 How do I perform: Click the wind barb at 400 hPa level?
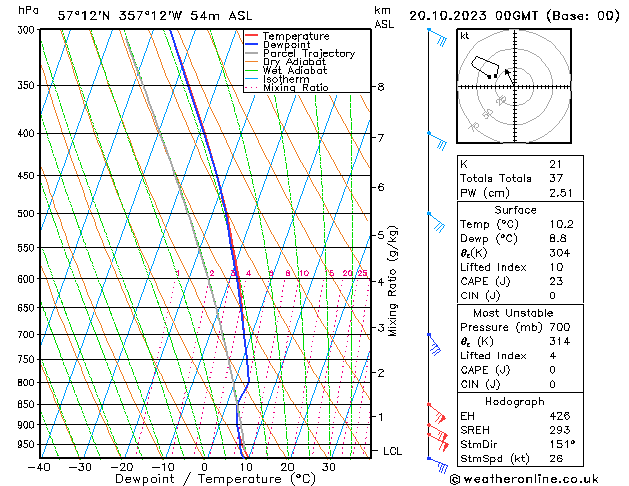tap(438, 141)
